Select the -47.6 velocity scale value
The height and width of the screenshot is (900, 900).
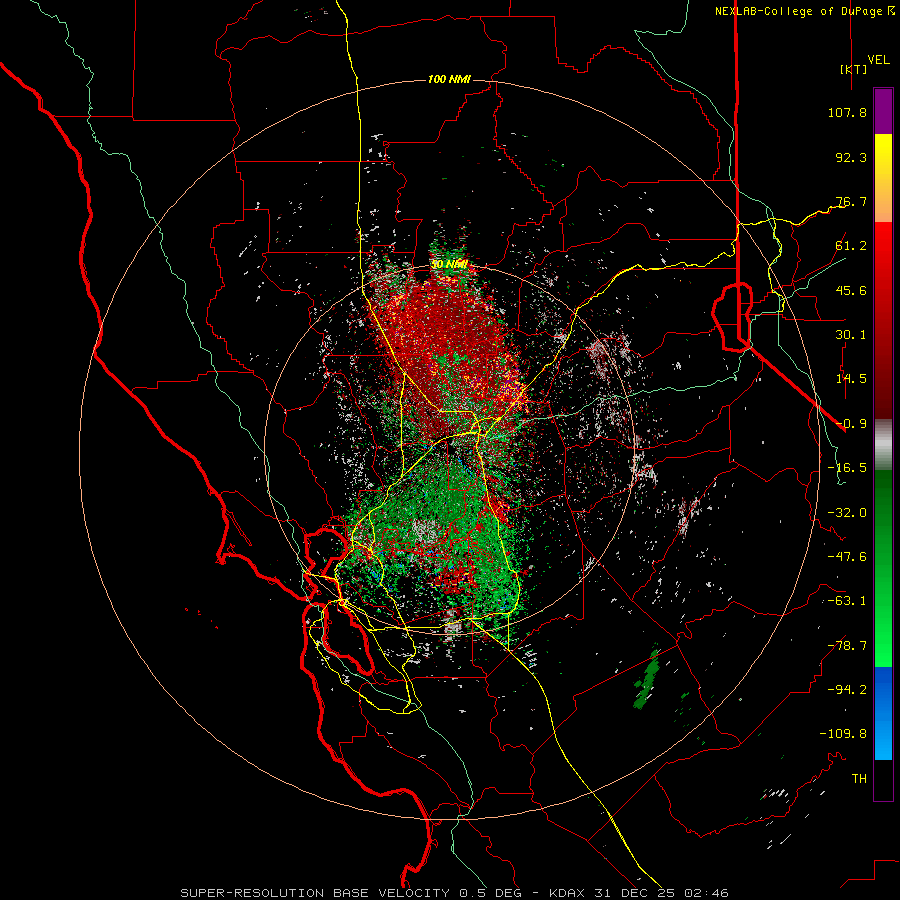click(847, 557)
